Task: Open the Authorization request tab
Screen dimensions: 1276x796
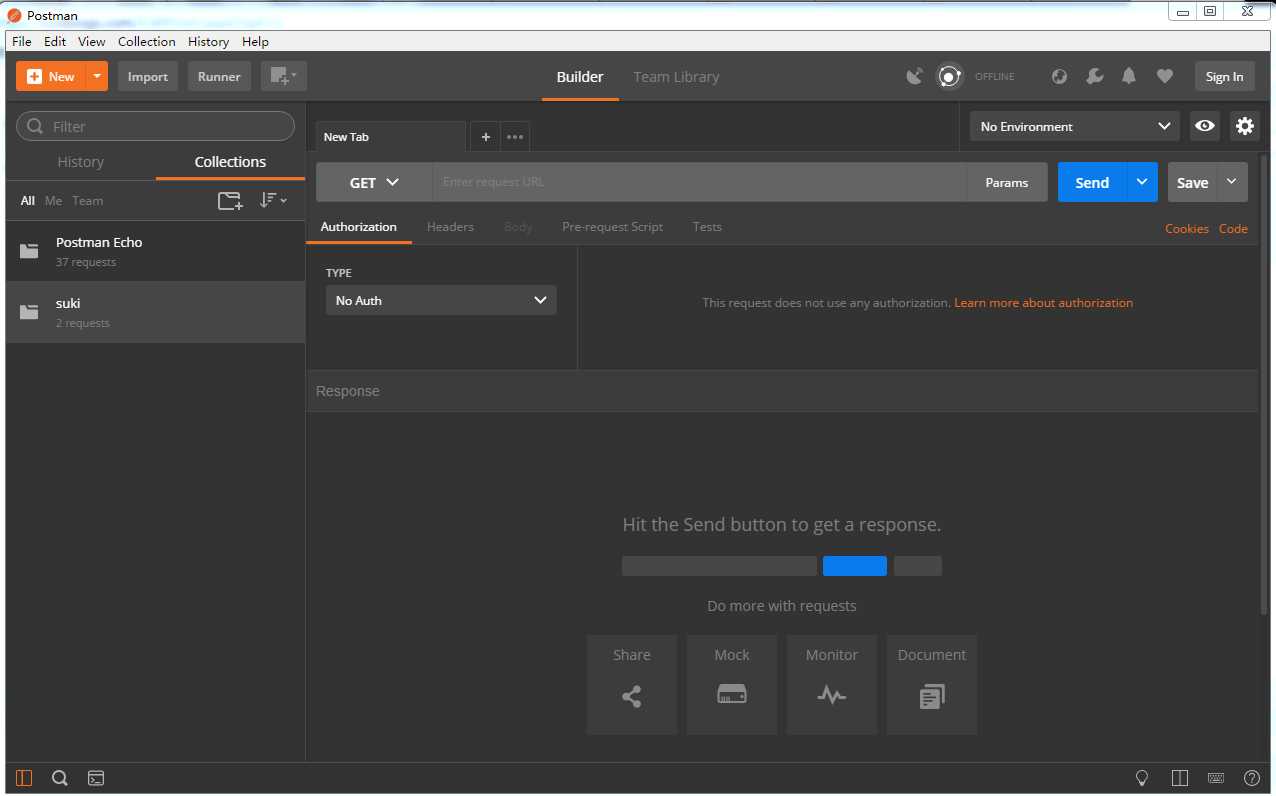Action: [x=359, y=227]
